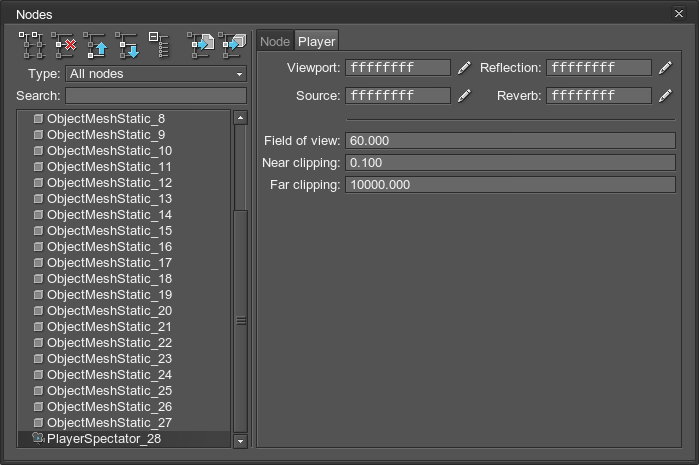
Task: Click the Search input field
Action: click(x=156, y=96)
